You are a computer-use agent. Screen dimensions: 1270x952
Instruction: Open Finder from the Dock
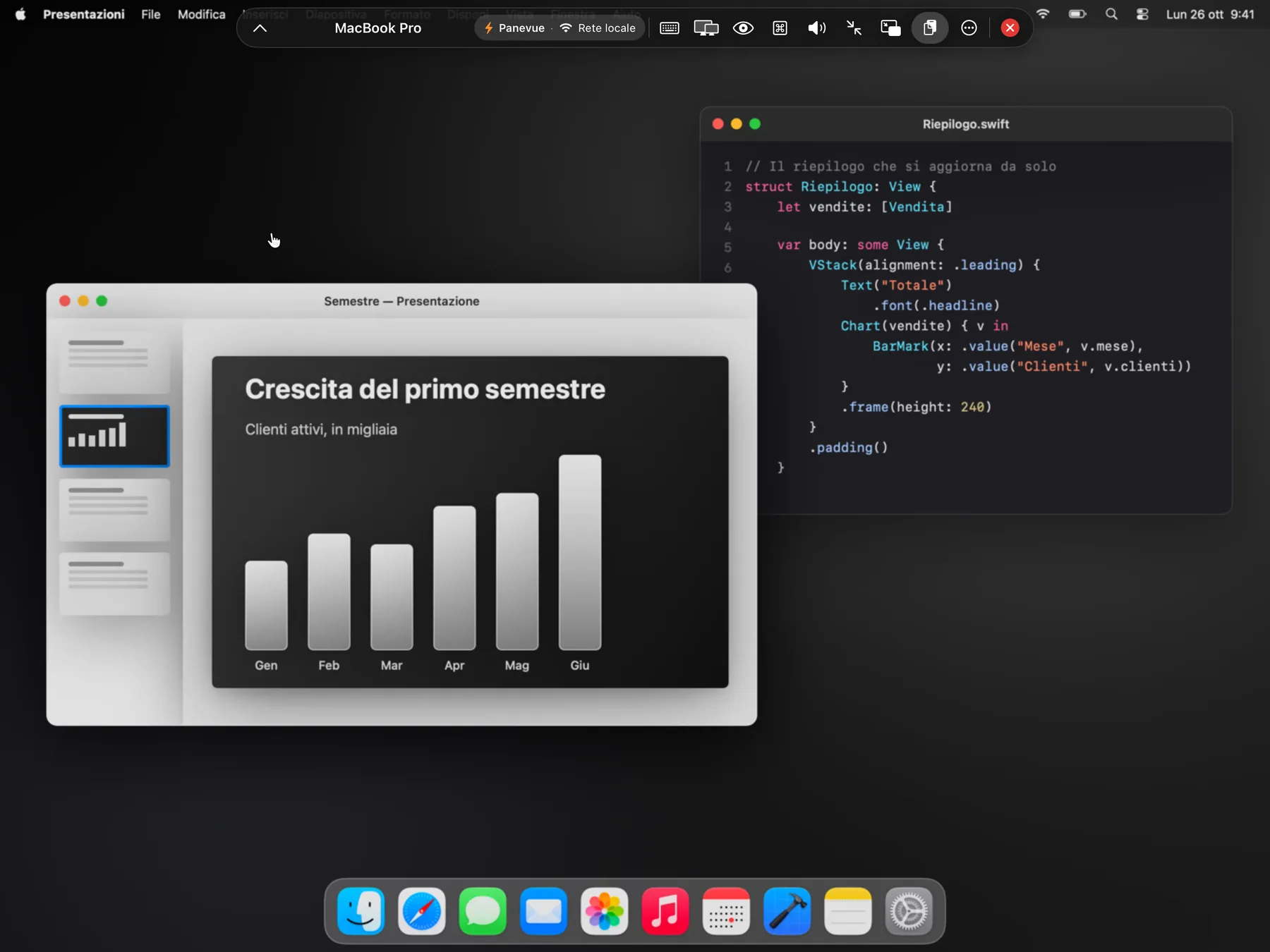(361, 911)
